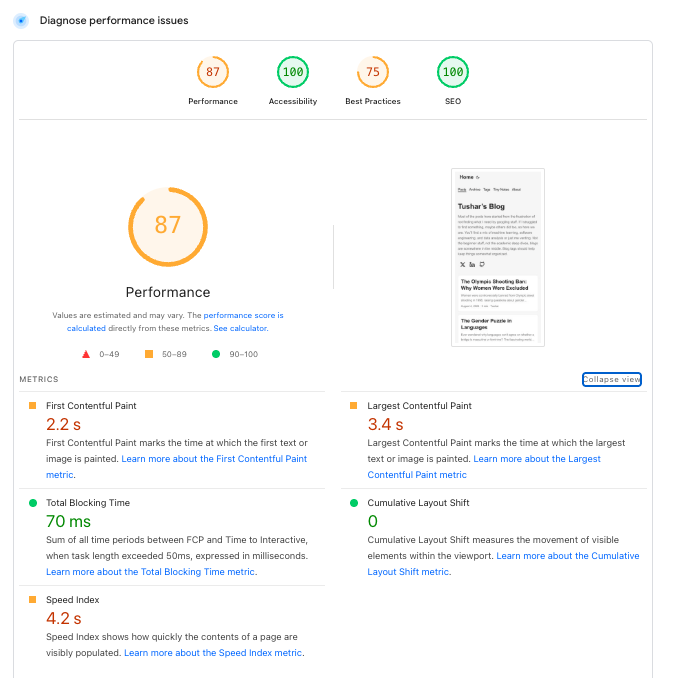Click the red triangle 0–49 legend icon
673x678 pixels.
(x=86, y=354)
